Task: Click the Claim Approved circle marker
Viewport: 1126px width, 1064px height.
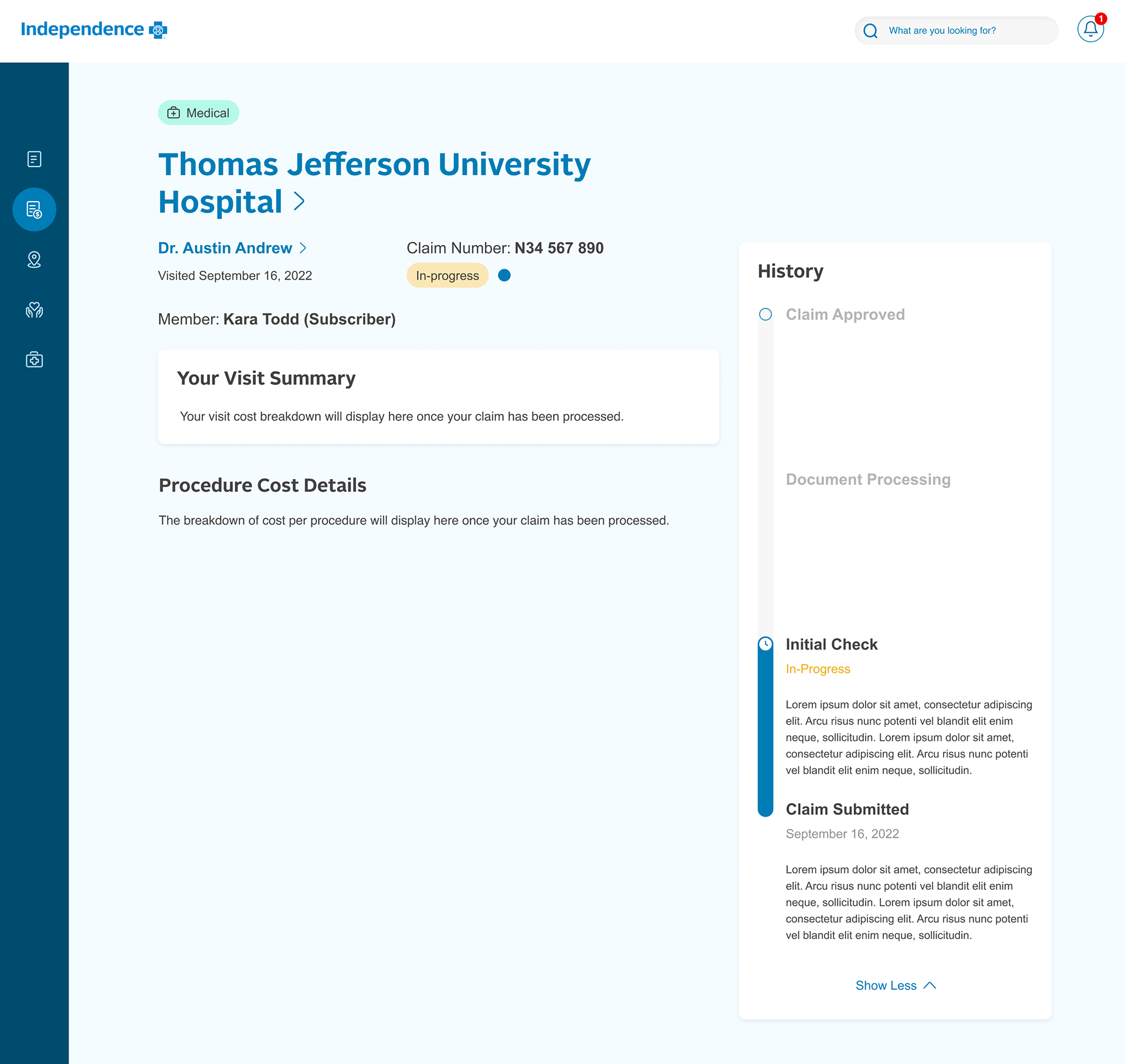Action: (x=765, y=314)
